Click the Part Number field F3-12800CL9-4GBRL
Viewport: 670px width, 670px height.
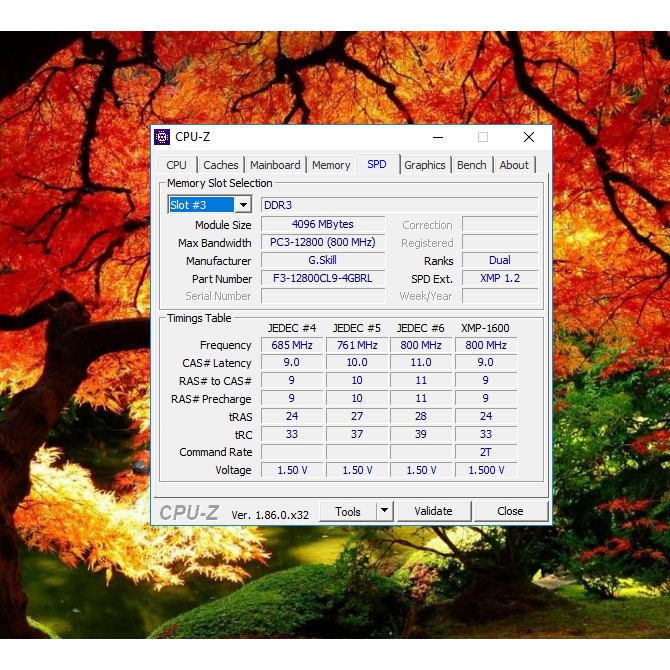323,278
